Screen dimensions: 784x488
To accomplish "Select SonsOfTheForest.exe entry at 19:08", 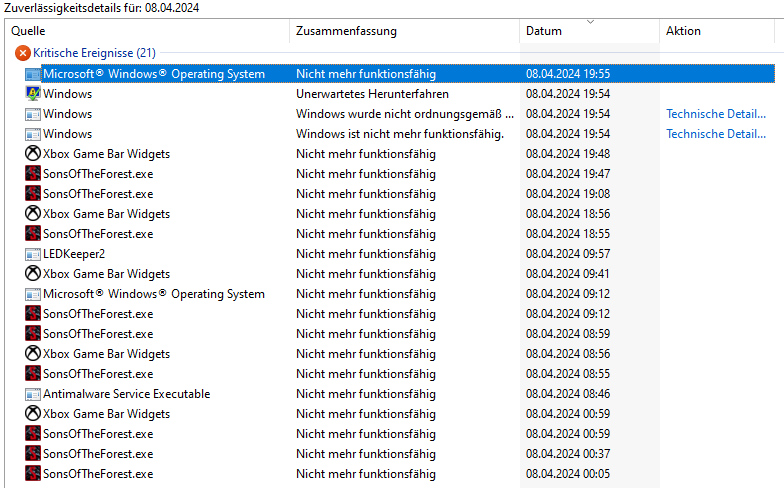I will pos(98,194).
